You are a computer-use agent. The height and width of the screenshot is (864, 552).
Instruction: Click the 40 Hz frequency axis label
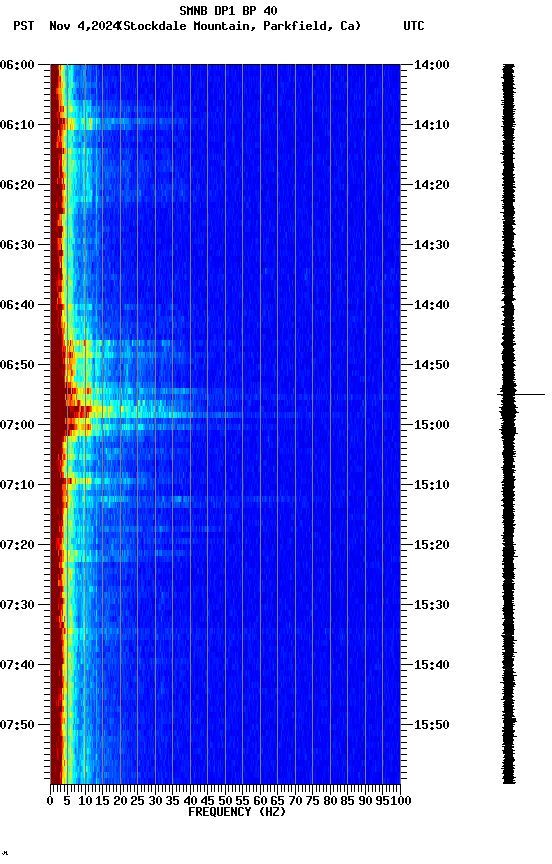tap(190, 801)
